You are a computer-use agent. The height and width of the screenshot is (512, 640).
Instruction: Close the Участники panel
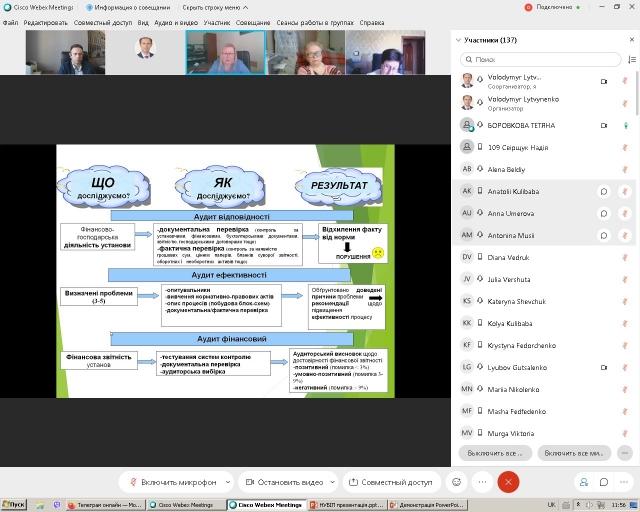pyautogui.click(x=632, y=40)
